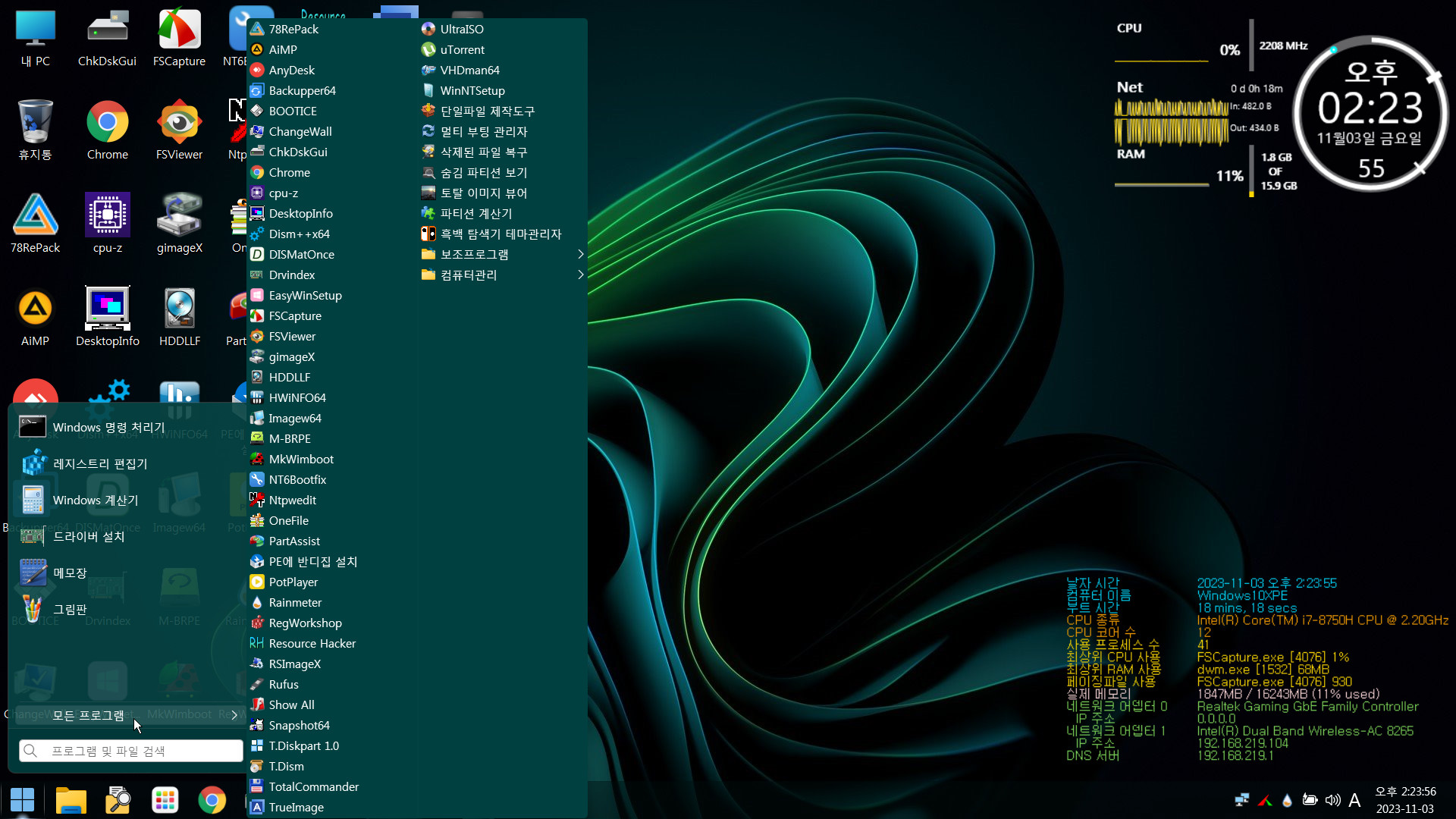Open Windows 명령 처리기 from start menu
Viewport: 1456px width, 819px height.
(x=125, y=427)
